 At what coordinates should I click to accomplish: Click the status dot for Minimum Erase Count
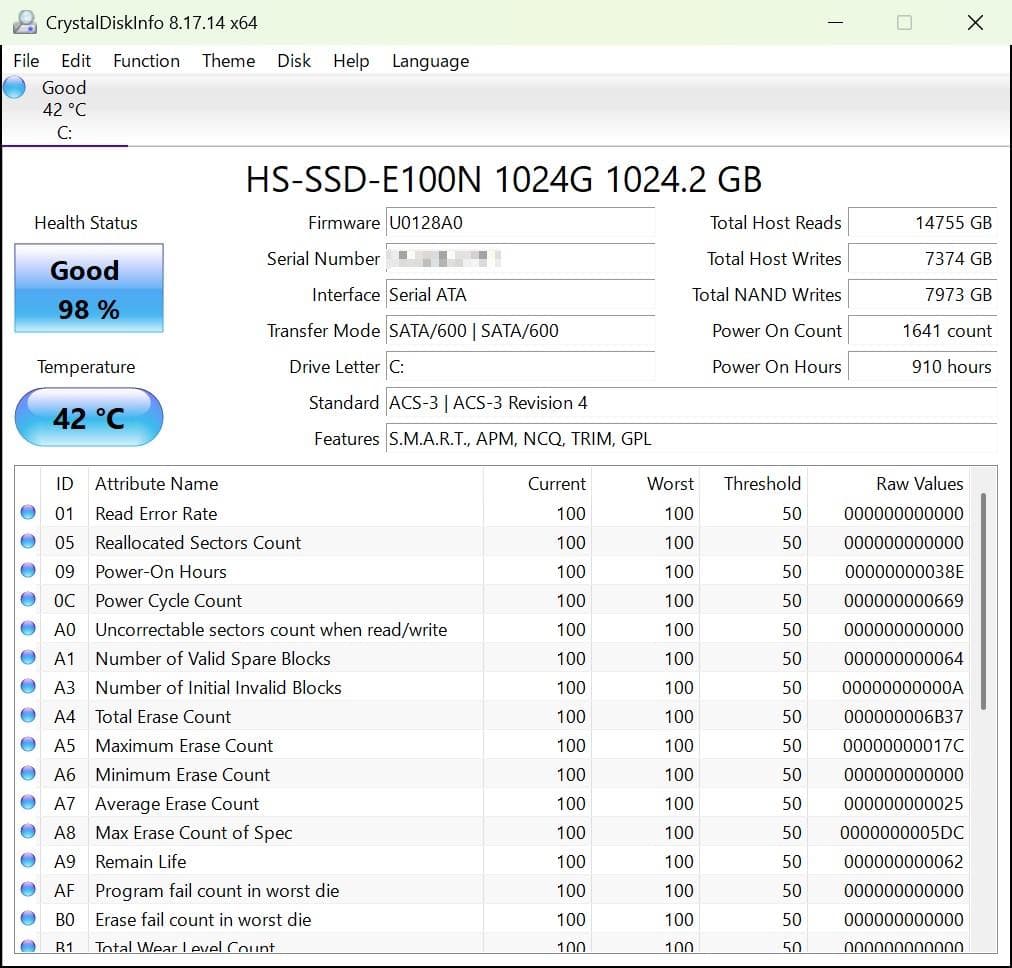click(28, 774)
